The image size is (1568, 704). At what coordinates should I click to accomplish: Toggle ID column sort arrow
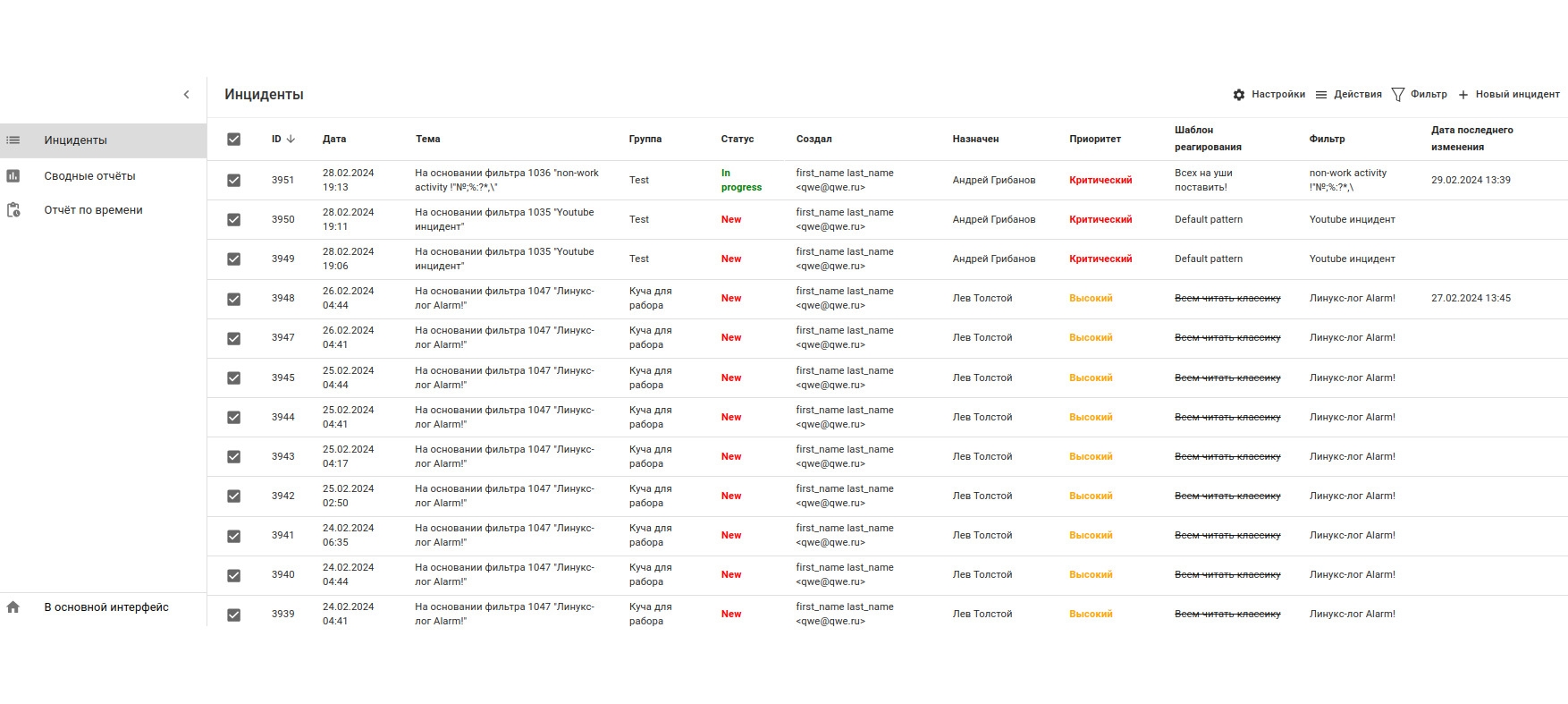291,140
